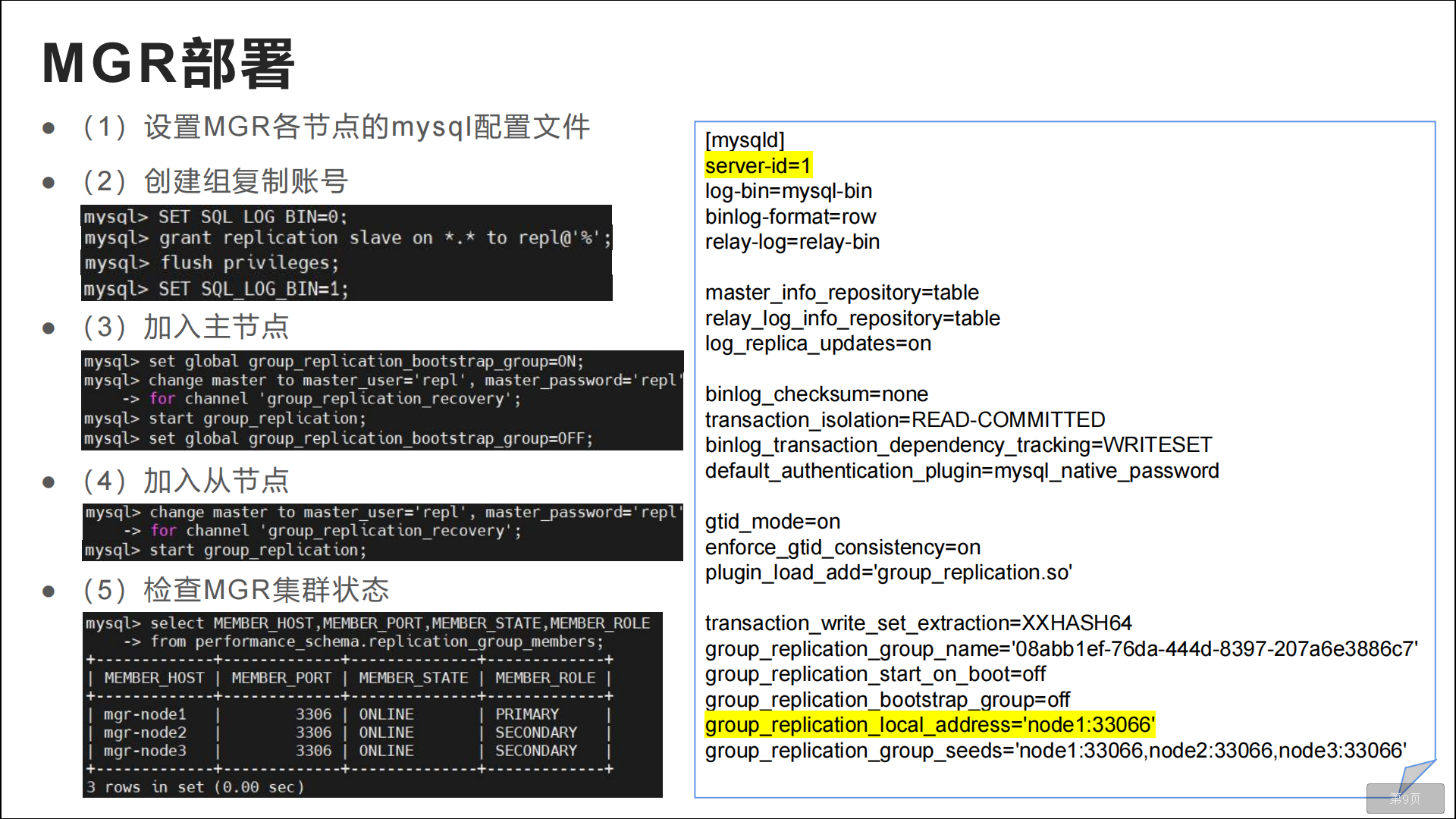This screenshot has width=1456, height=819.
Task: Click the 检查MGR集群状态 step heading
Action: [x=265, y=589]
